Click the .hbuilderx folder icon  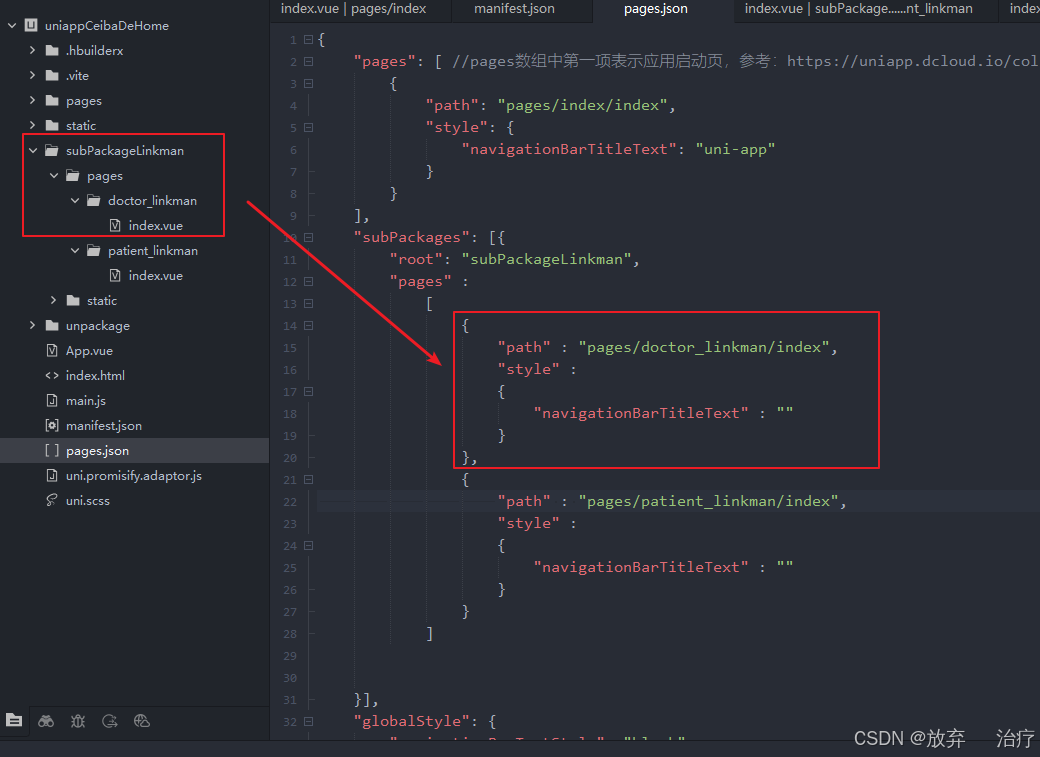point(52,50)
